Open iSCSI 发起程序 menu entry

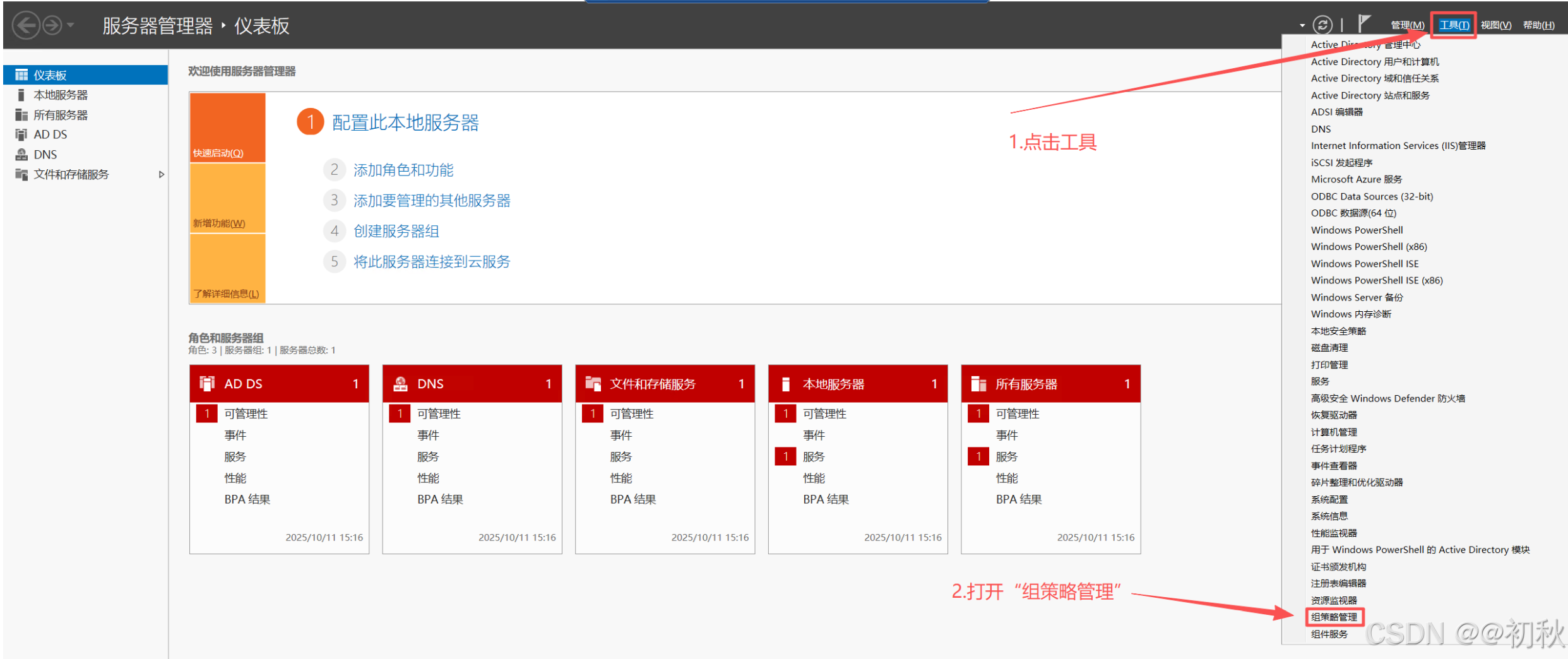1341,162
